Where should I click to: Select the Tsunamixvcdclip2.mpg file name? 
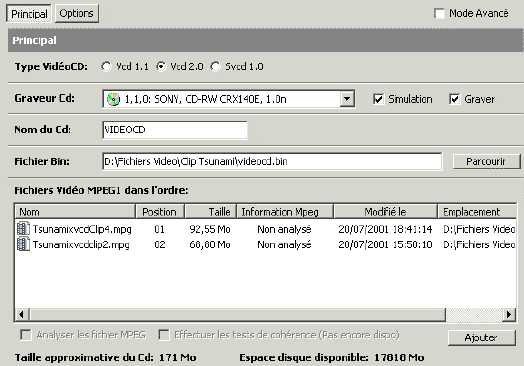[x=81, y=245]
